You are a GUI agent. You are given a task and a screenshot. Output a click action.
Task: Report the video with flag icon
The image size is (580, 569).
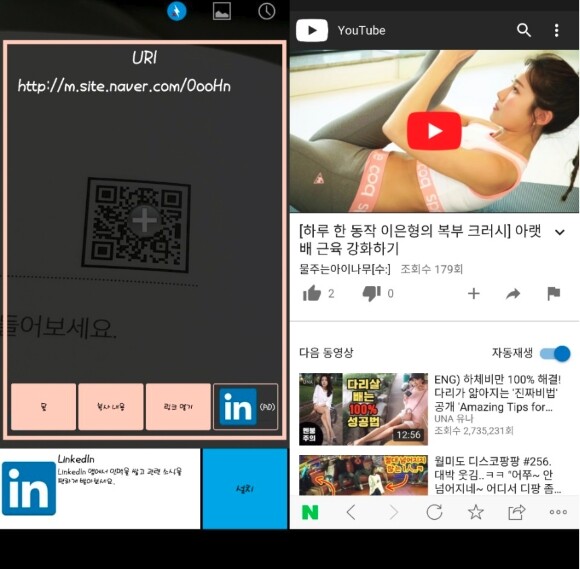(553, 294)
